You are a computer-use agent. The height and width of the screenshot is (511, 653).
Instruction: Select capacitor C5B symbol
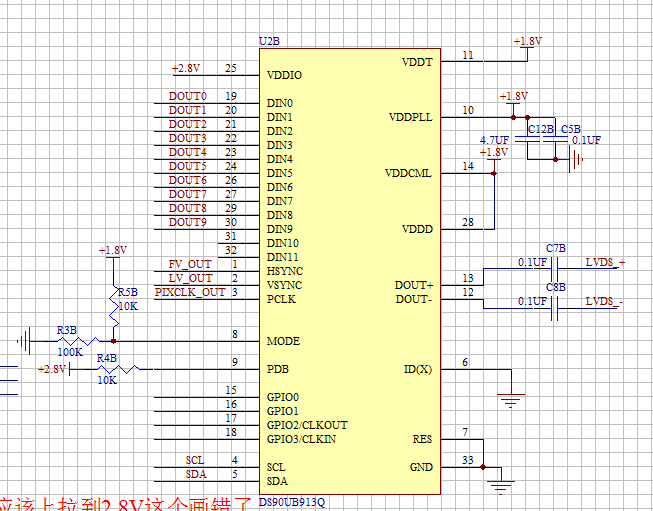click(555, 140)
